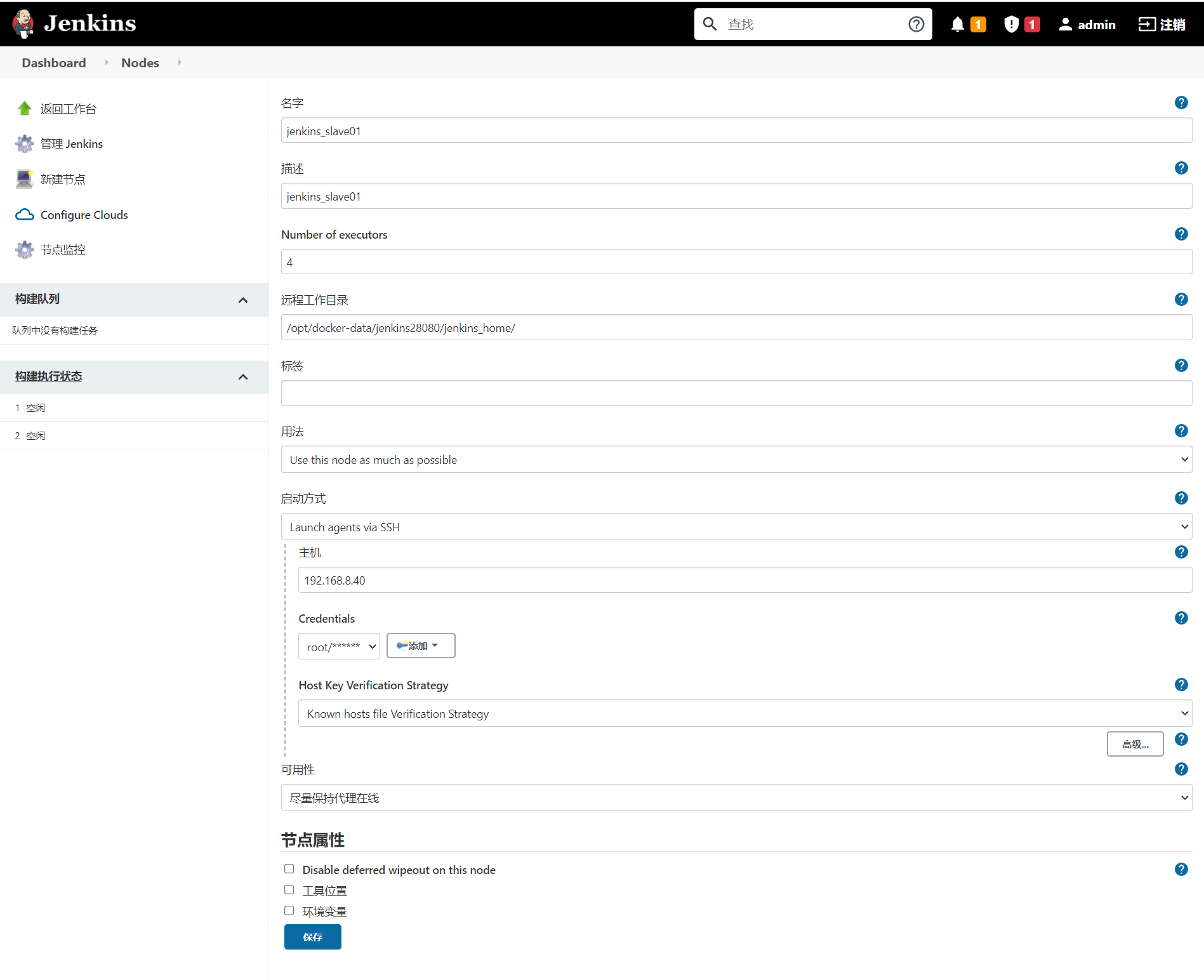Open the security warnings shield icon
This screenshot has height=980, width=1204.
1011,24
